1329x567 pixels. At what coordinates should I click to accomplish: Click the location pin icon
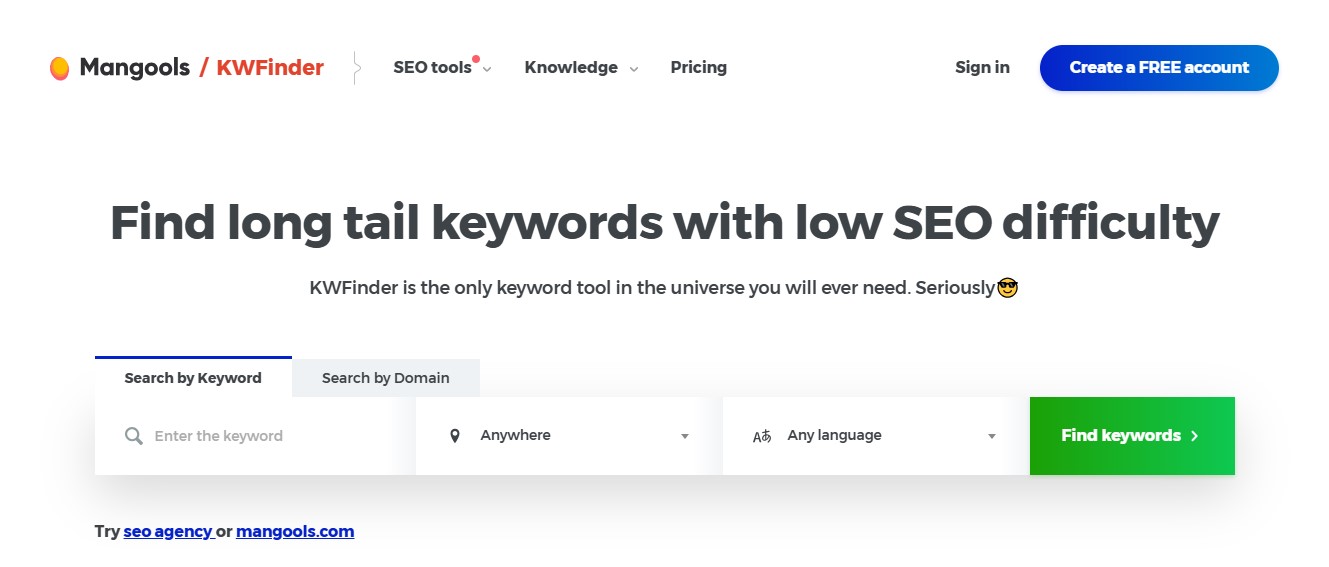coord(455,436)
